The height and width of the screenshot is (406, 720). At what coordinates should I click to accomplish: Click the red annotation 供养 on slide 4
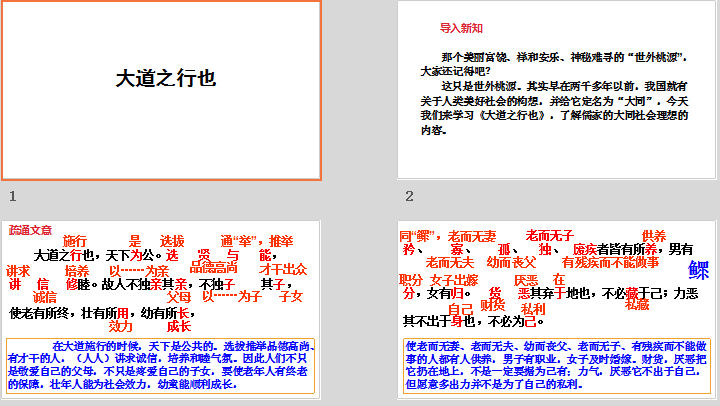654,235
